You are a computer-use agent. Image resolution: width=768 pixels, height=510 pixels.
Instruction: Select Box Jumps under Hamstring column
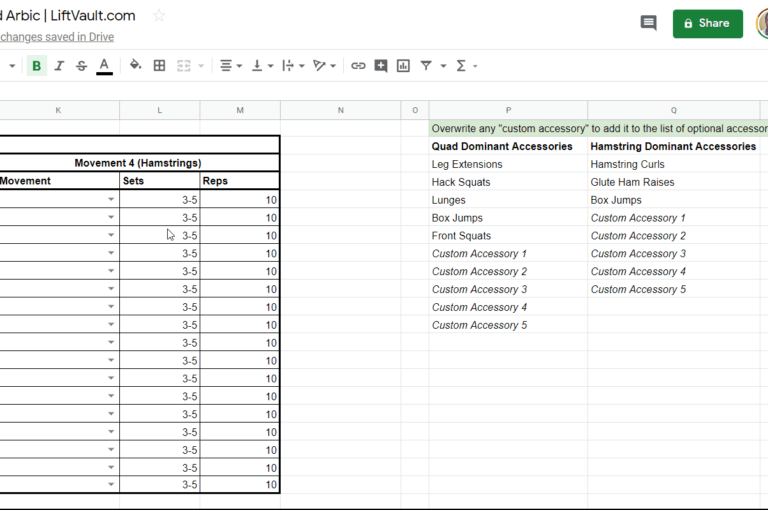pyautogui.click(x=673, y=200)
